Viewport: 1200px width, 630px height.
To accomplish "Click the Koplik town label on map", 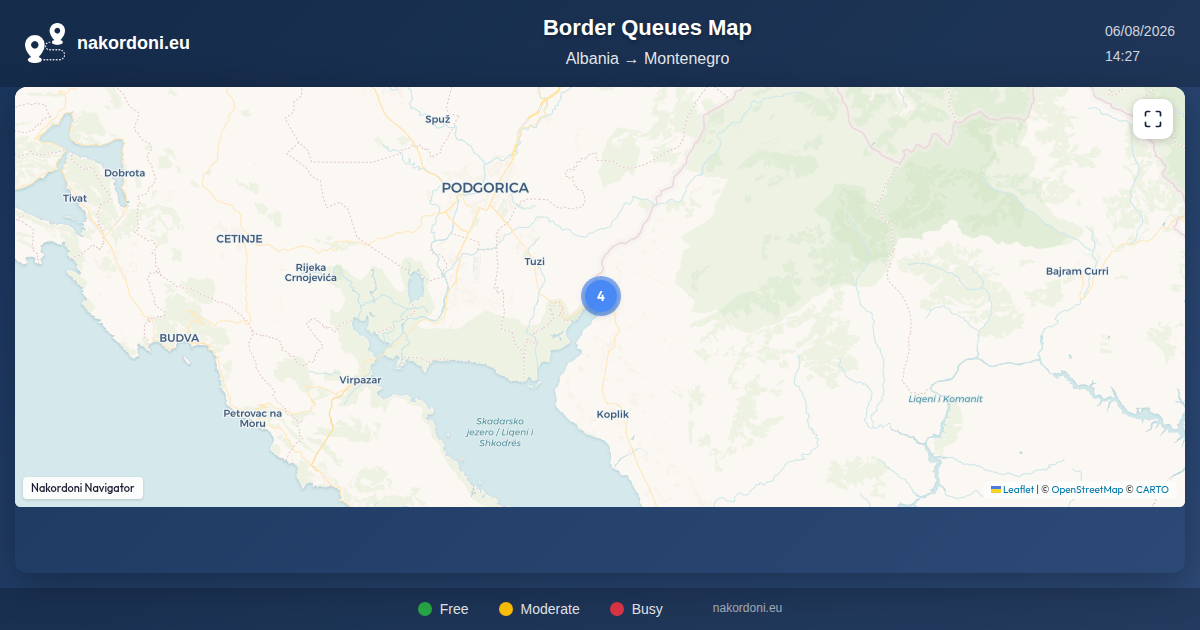I will point(613,414).
